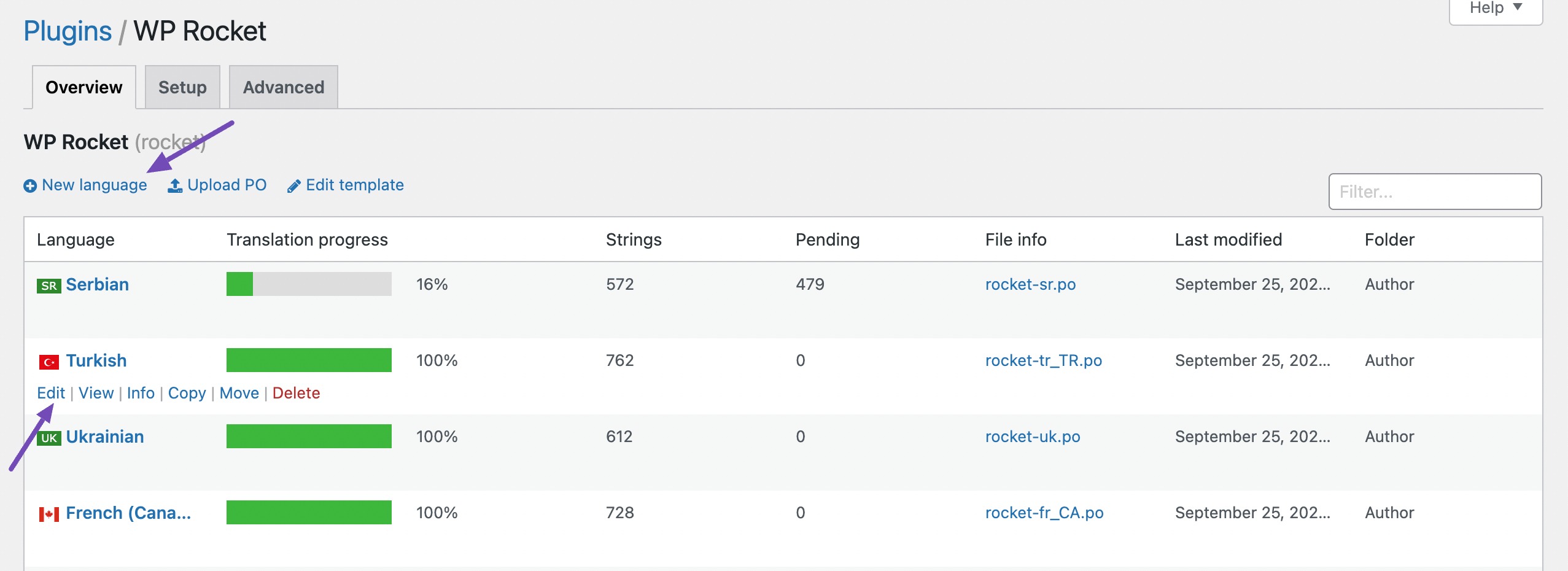Click the Serbian 16% progress bar
Screen dimensions: 1568x571
point(309,284)
